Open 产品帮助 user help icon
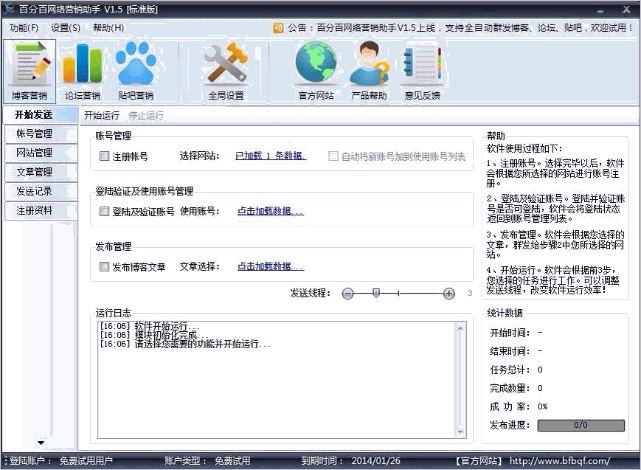Viewport: 641px width, 470px height. (x=369, y=71)
